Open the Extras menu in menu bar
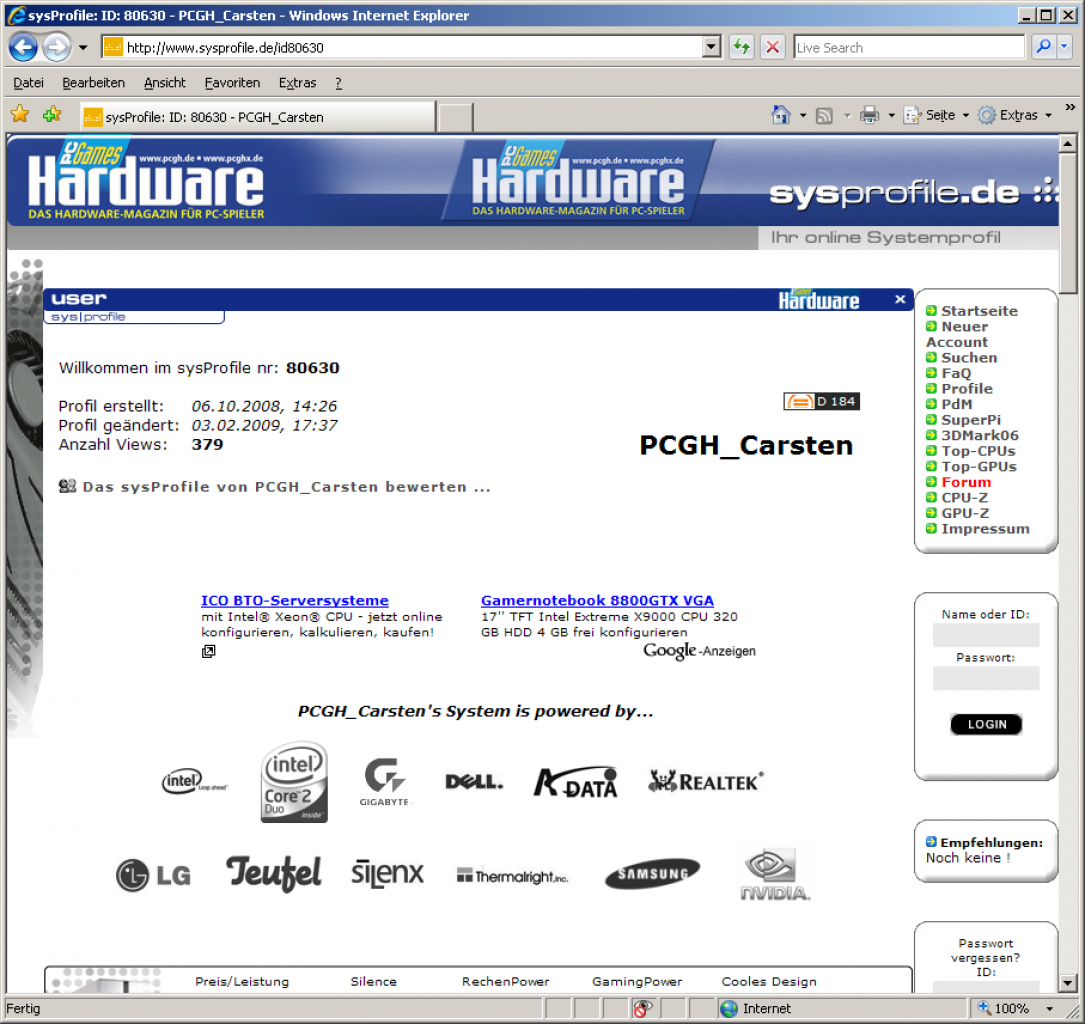This screenshot has width=1085, height=1024. point(298,83)
